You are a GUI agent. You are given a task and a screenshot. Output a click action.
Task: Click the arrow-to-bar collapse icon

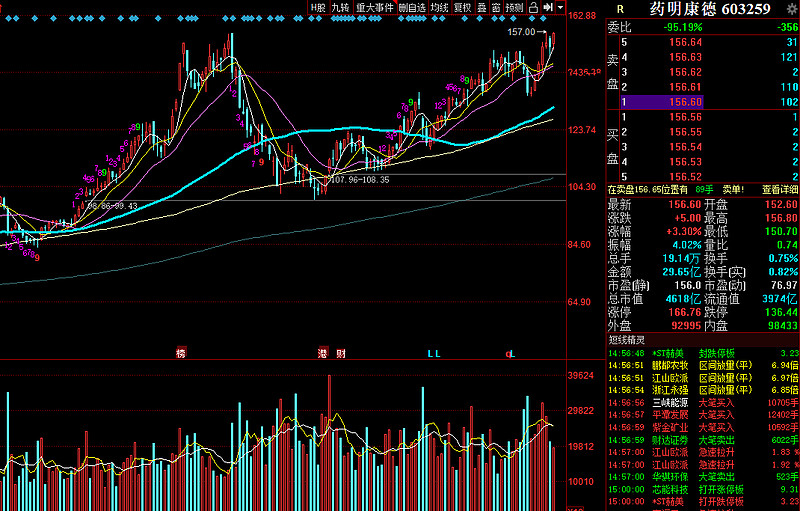click(548, 7)
